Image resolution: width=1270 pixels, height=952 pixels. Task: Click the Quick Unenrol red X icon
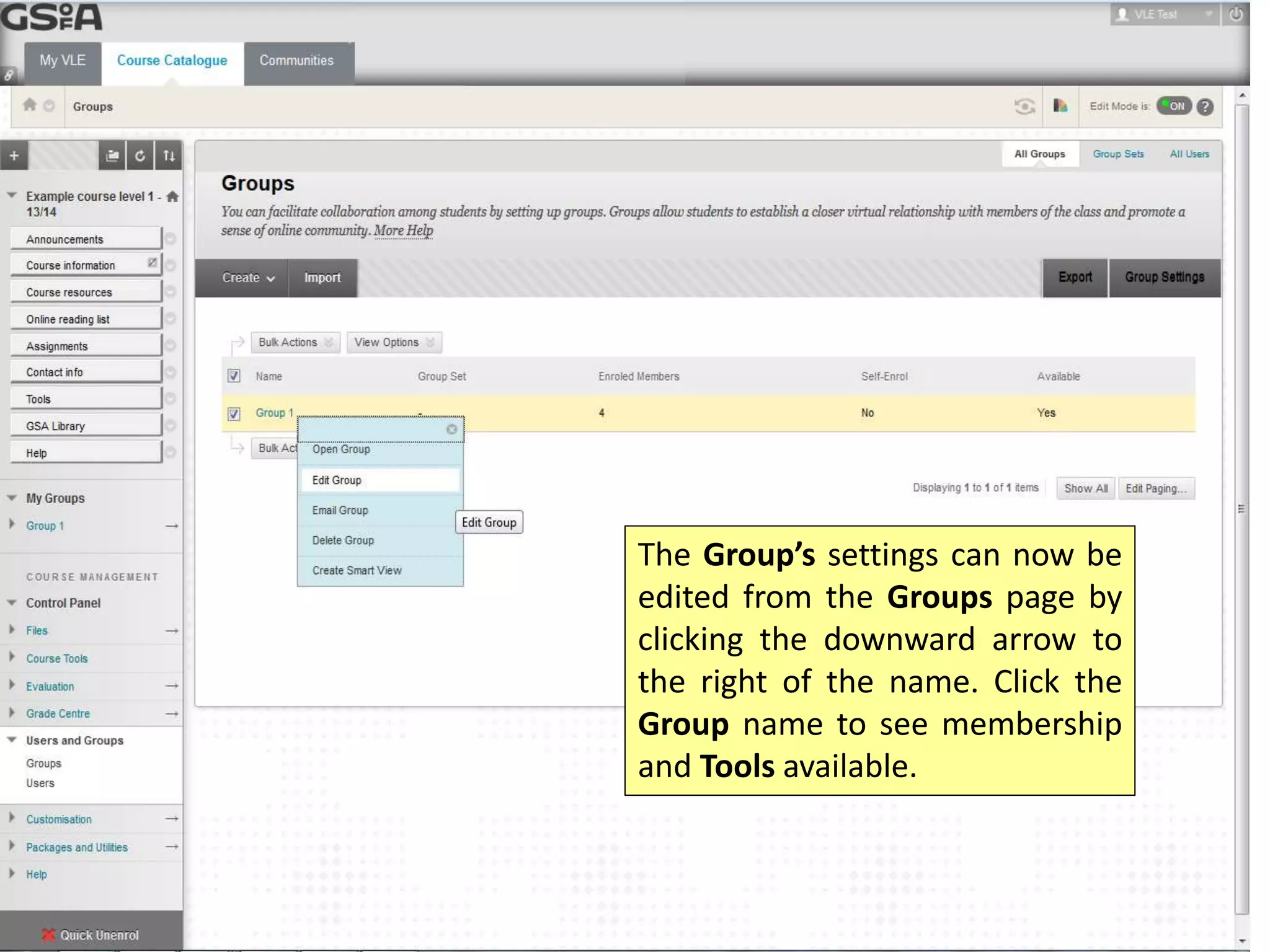click(x=48, y=935)
